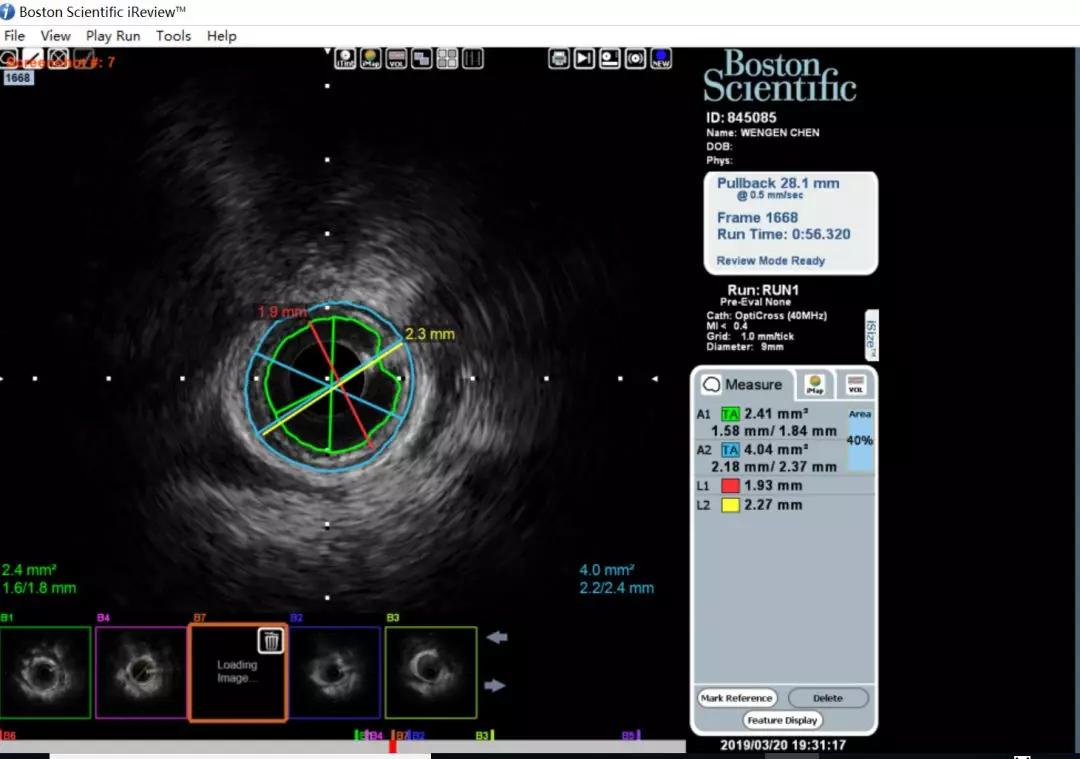Select the area trace tool icon
The width and height of the screenshot is (1080, 759).
(x=8, y=59)
